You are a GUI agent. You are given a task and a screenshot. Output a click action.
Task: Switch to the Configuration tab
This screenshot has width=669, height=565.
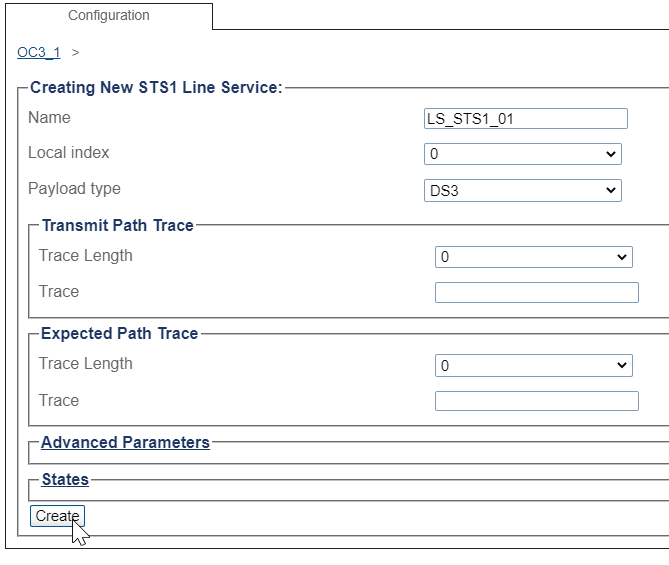[109, 16]
